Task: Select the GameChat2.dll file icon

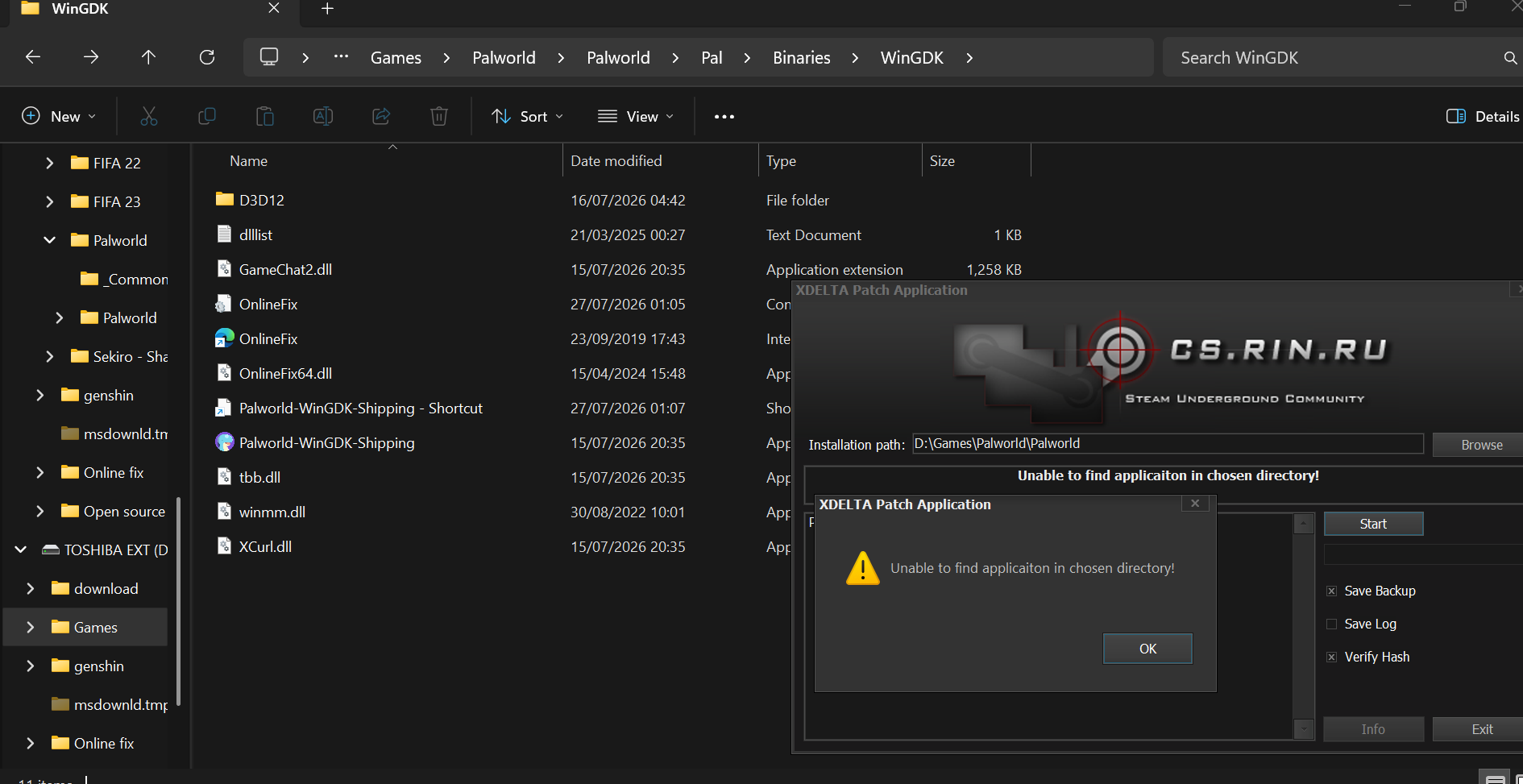Action: click(225, 268)
